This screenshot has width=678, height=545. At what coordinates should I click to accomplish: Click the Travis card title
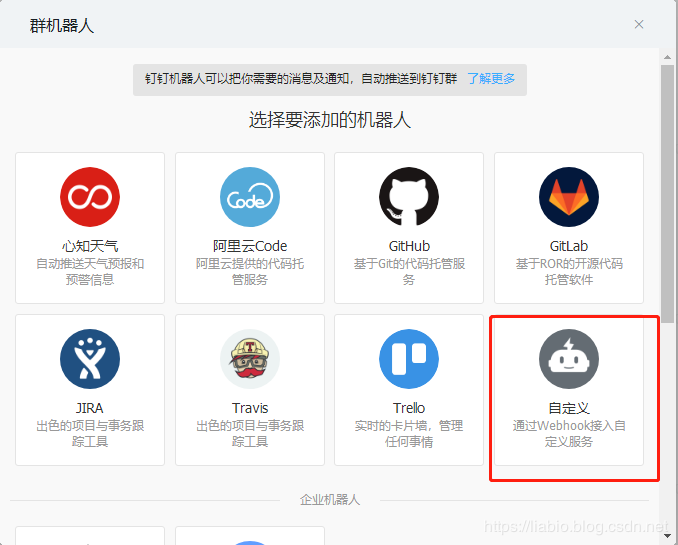(x=250, y=408)
